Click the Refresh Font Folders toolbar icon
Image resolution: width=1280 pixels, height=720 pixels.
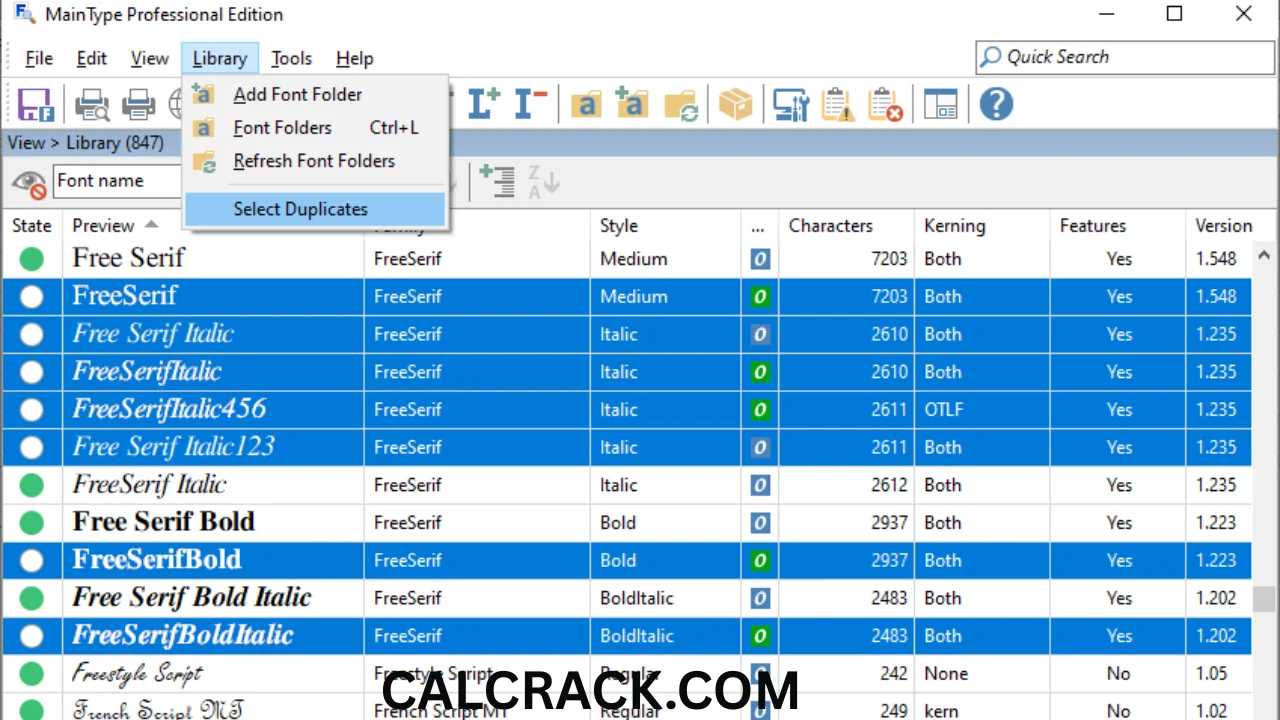[x=681, y=104]
